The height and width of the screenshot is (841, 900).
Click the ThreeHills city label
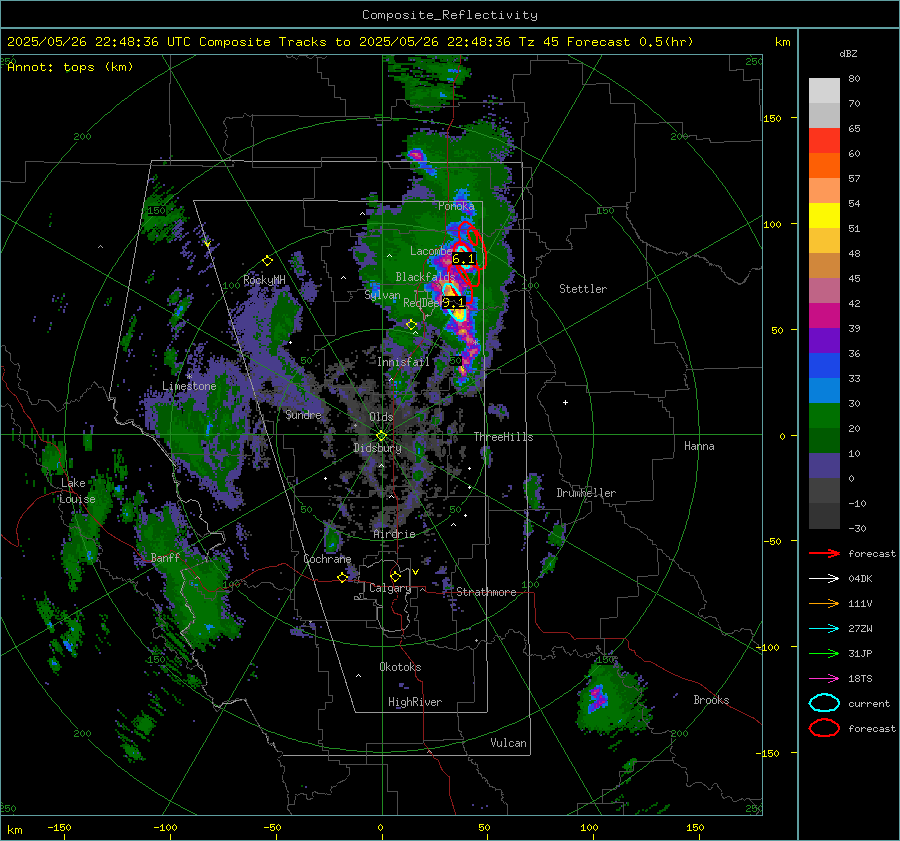coord(503,437)
